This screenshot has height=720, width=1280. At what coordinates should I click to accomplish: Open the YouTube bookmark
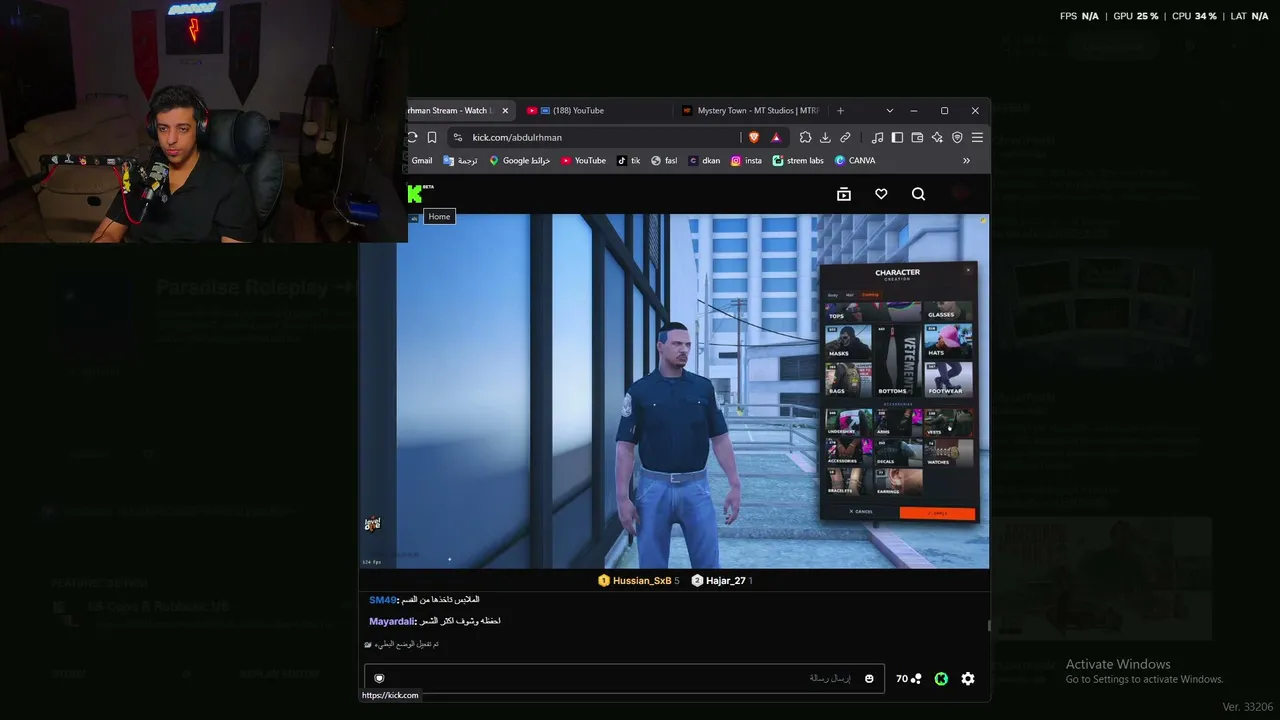583,160
